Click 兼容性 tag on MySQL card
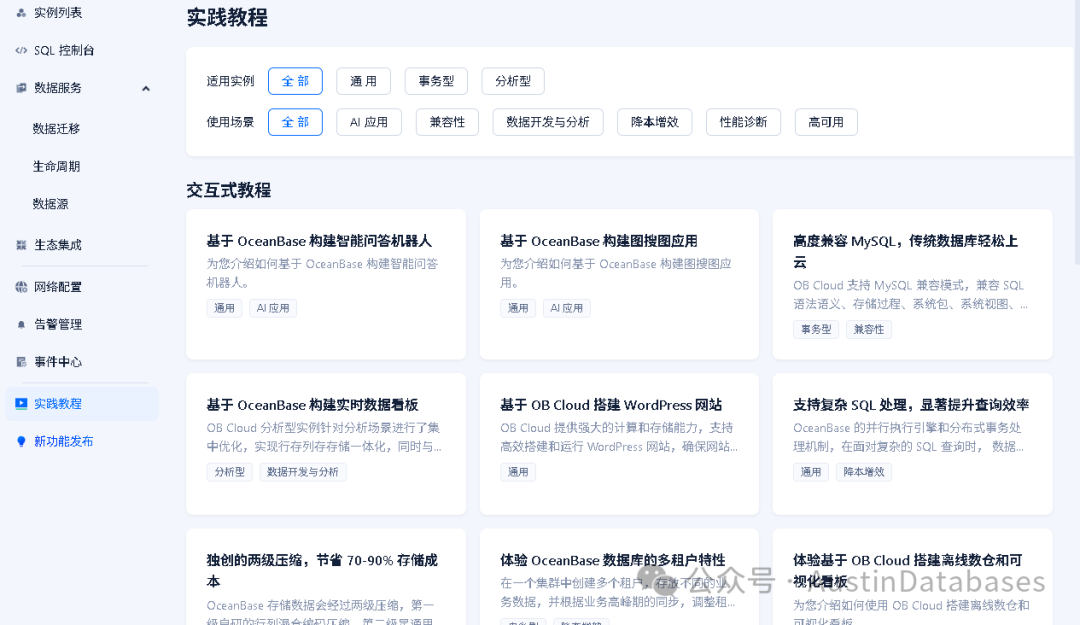The image size is (1080, 625). click(869, 329)
